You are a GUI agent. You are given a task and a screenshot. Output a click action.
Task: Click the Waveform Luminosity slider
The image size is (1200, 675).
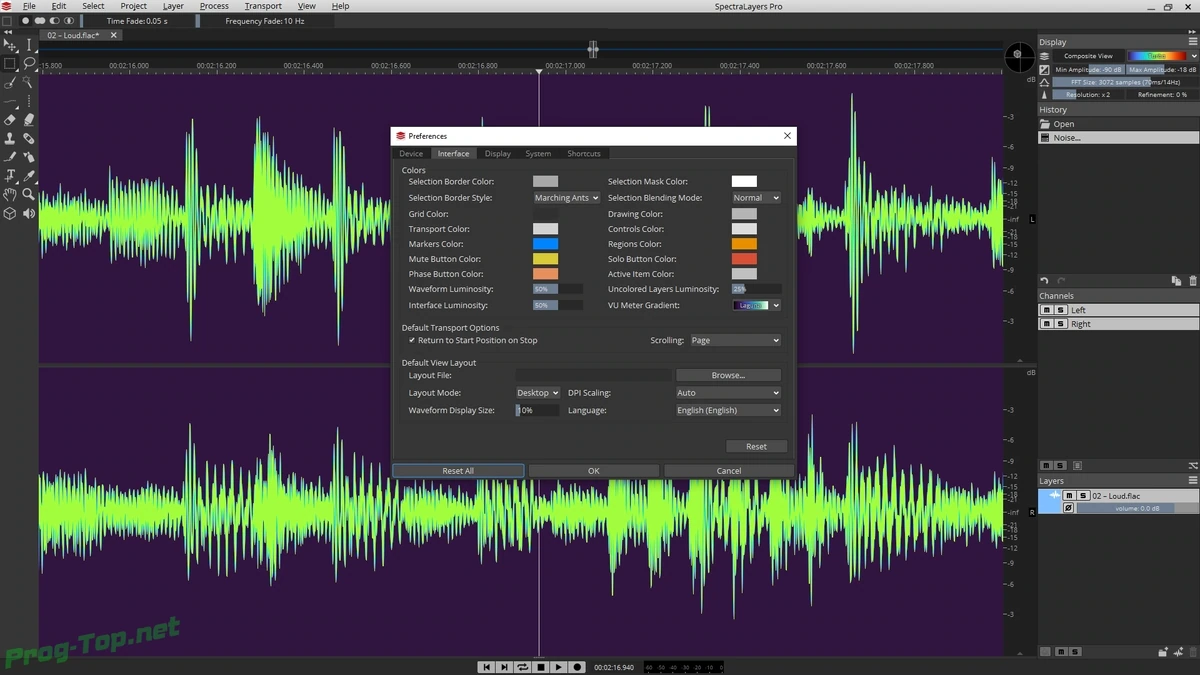tap(557, 289)
